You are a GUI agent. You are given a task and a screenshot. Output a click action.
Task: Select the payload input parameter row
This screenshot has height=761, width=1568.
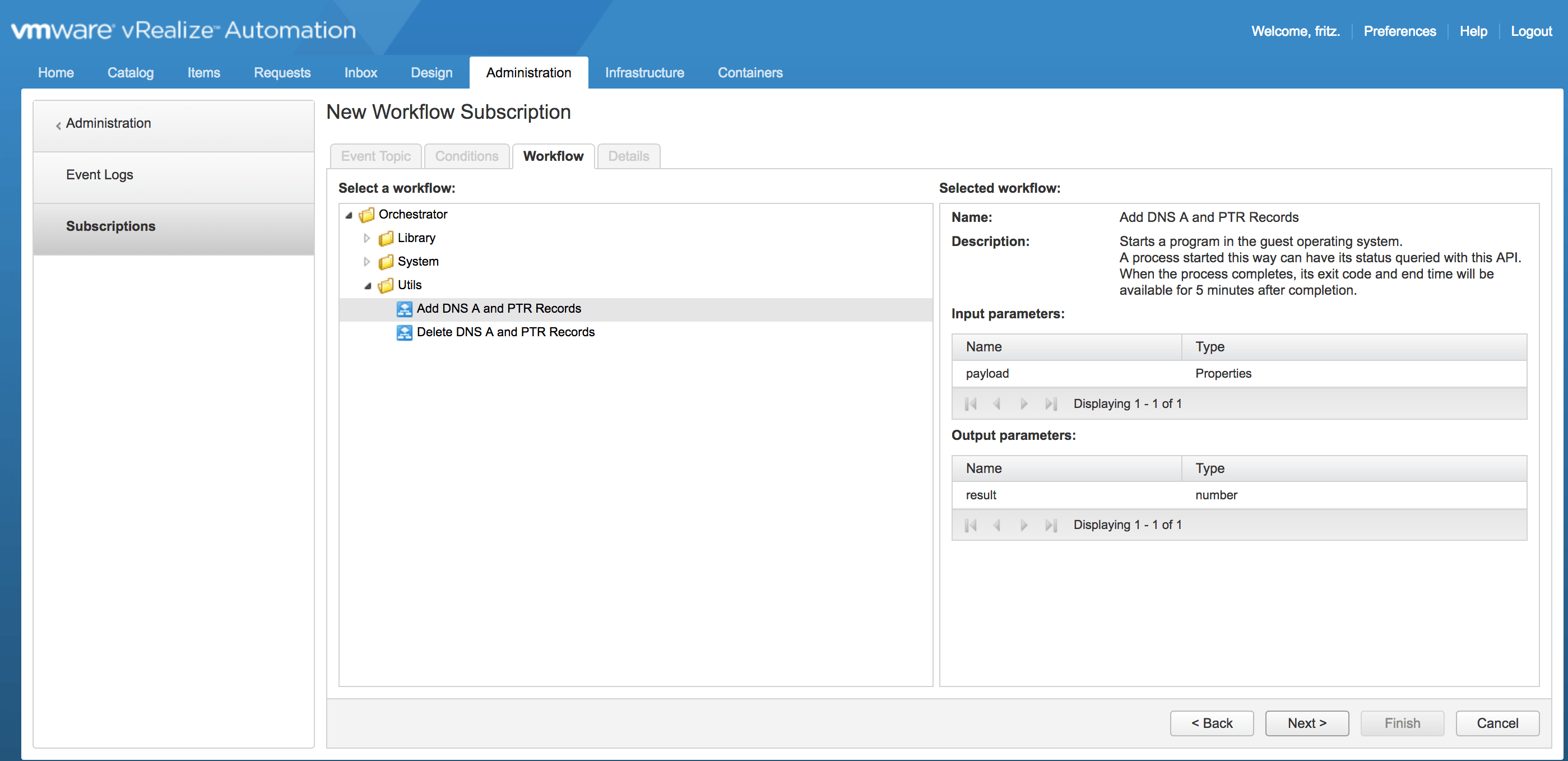click(1239, 374)
